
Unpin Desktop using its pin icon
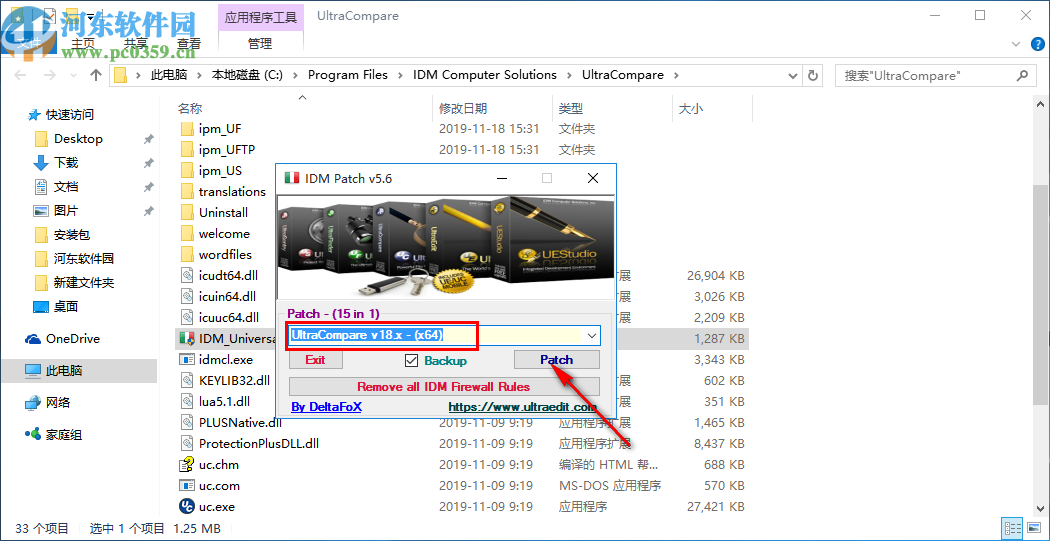coord(148,139)
